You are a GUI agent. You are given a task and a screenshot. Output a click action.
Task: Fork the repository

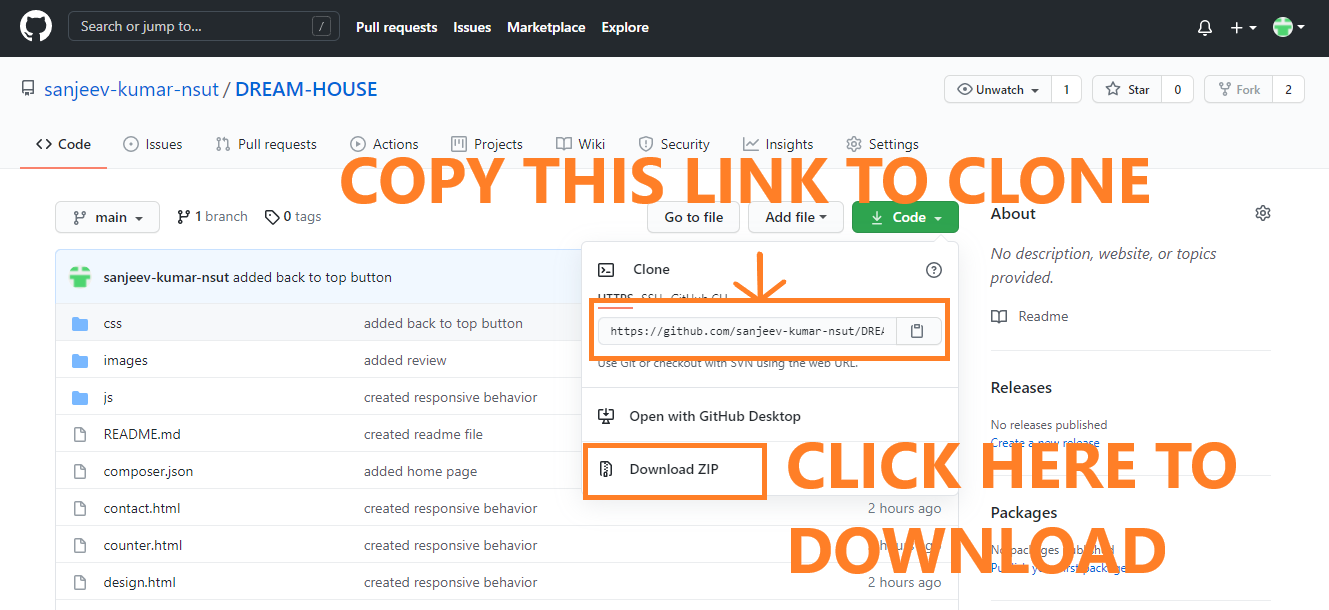pyautogui.click(x=1238, y=89)
